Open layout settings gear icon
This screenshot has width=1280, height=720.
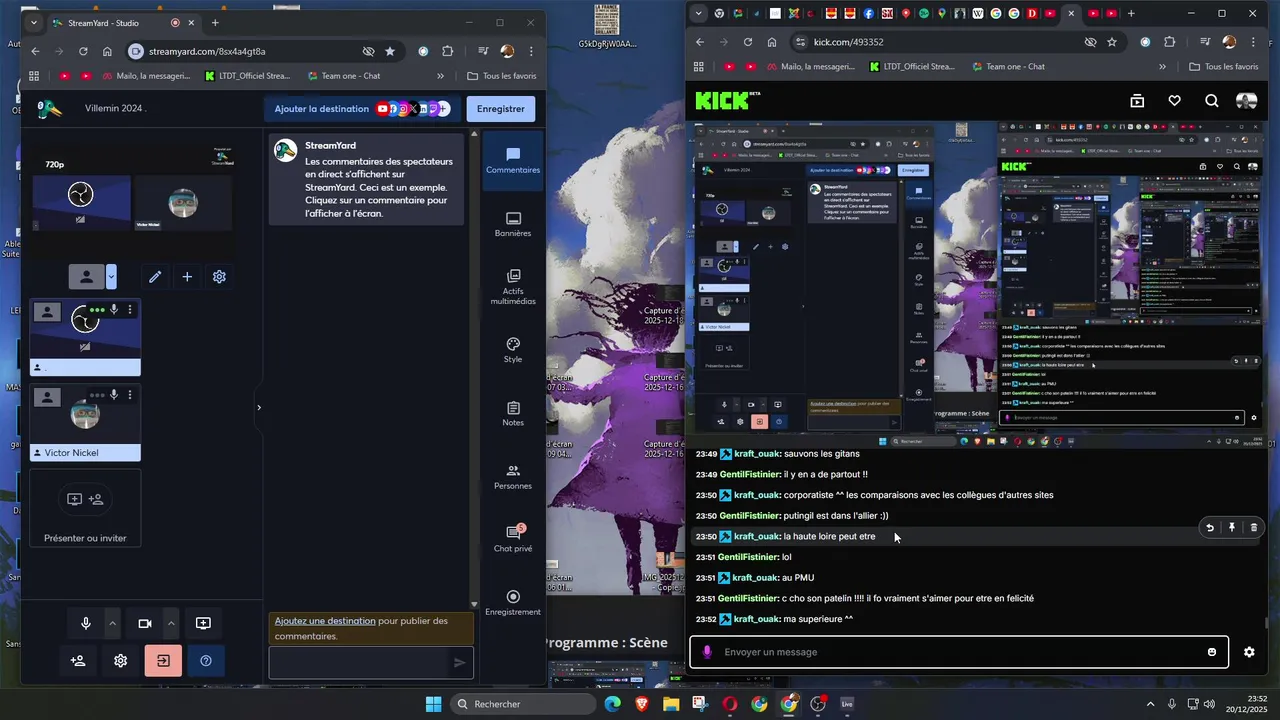(x=219, y=277)
